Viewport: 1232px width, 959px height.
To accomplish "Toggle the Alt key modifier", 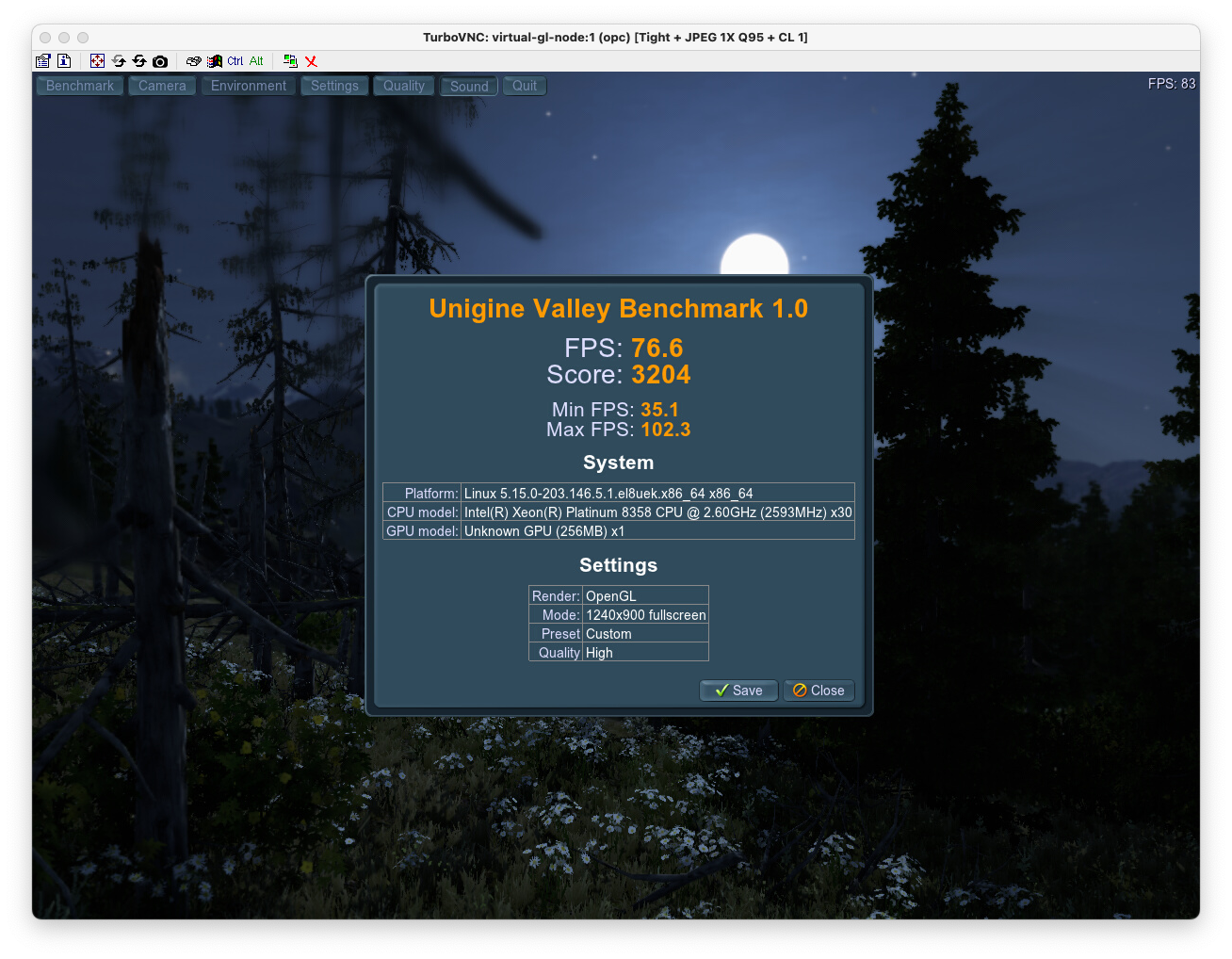I will pyautogui.click(x=255, y=60).
